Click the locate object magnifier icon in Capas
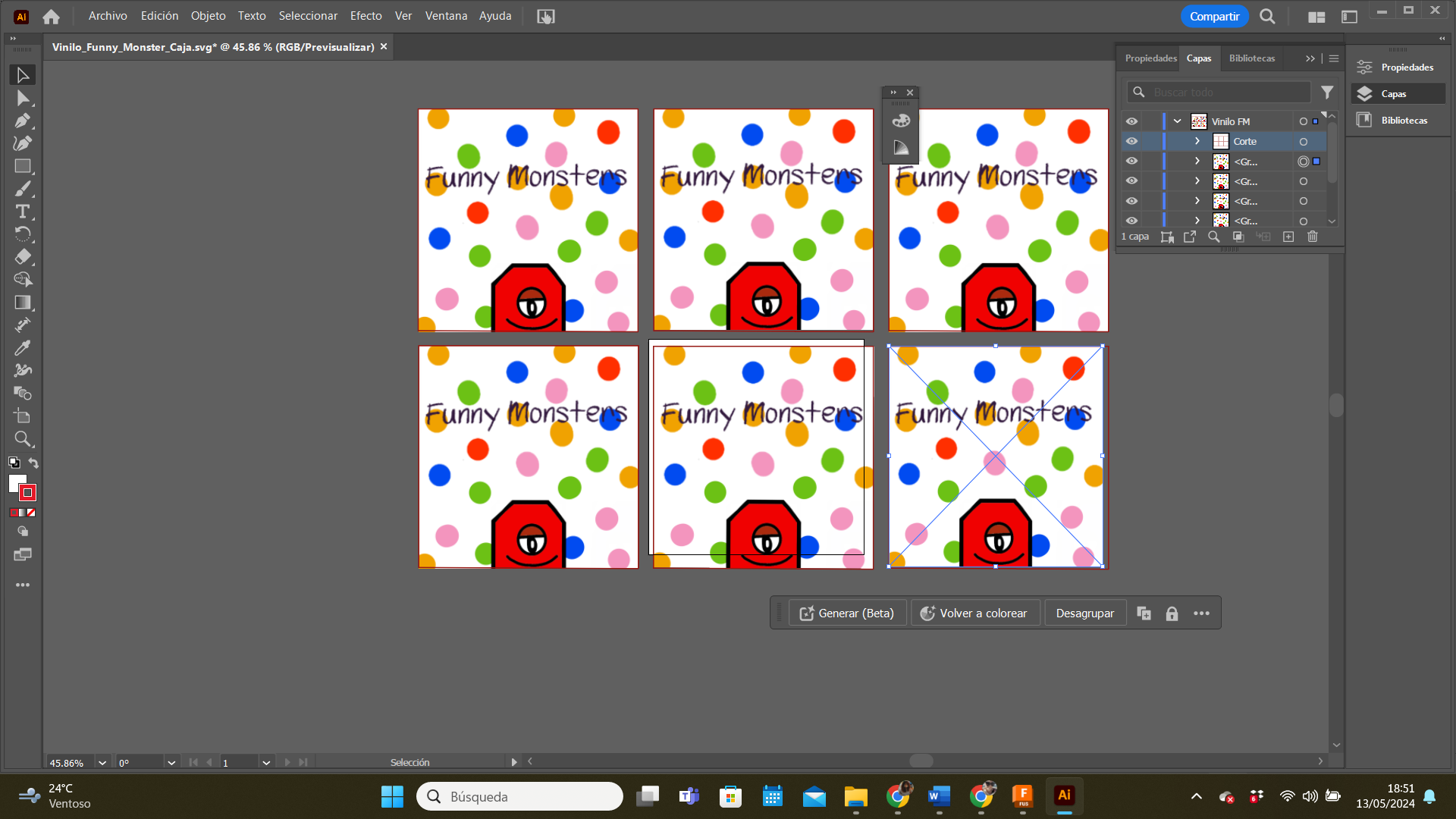 (1214, 237)
